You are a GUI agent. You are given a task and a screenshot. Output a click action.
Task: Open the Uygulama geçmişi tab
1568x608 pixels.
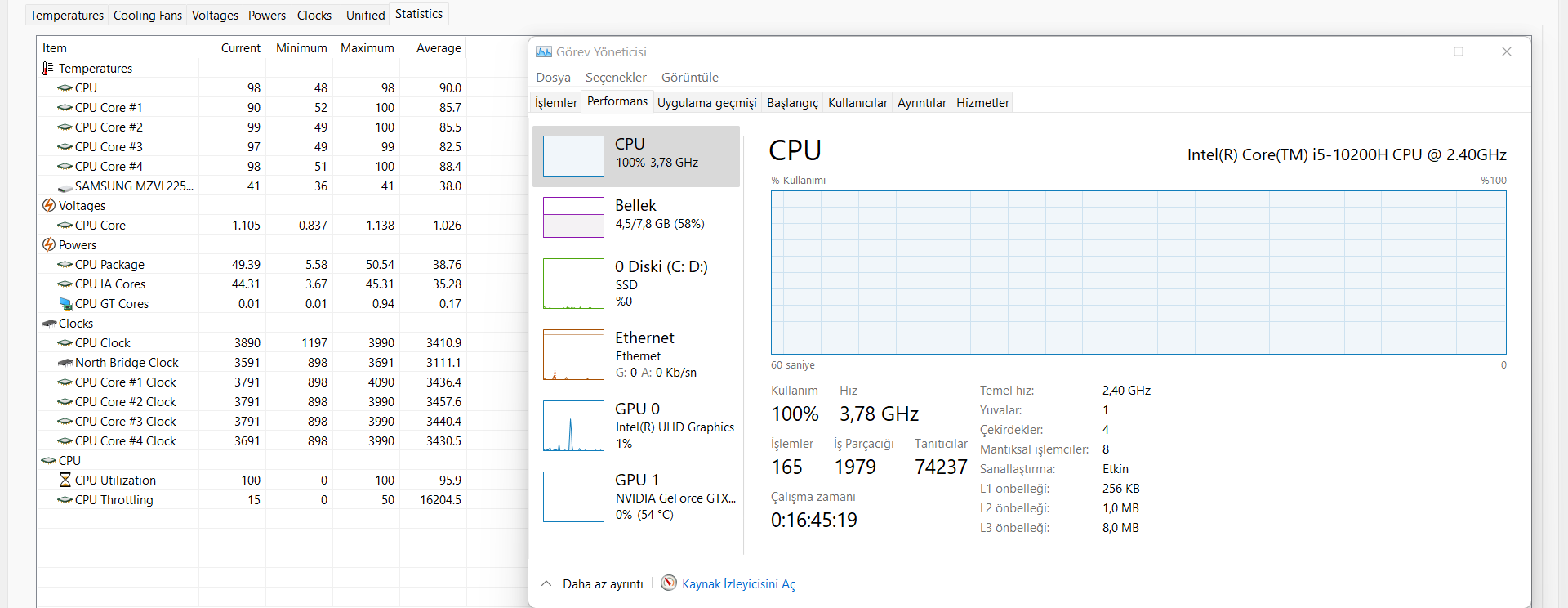tap(707, 103)
